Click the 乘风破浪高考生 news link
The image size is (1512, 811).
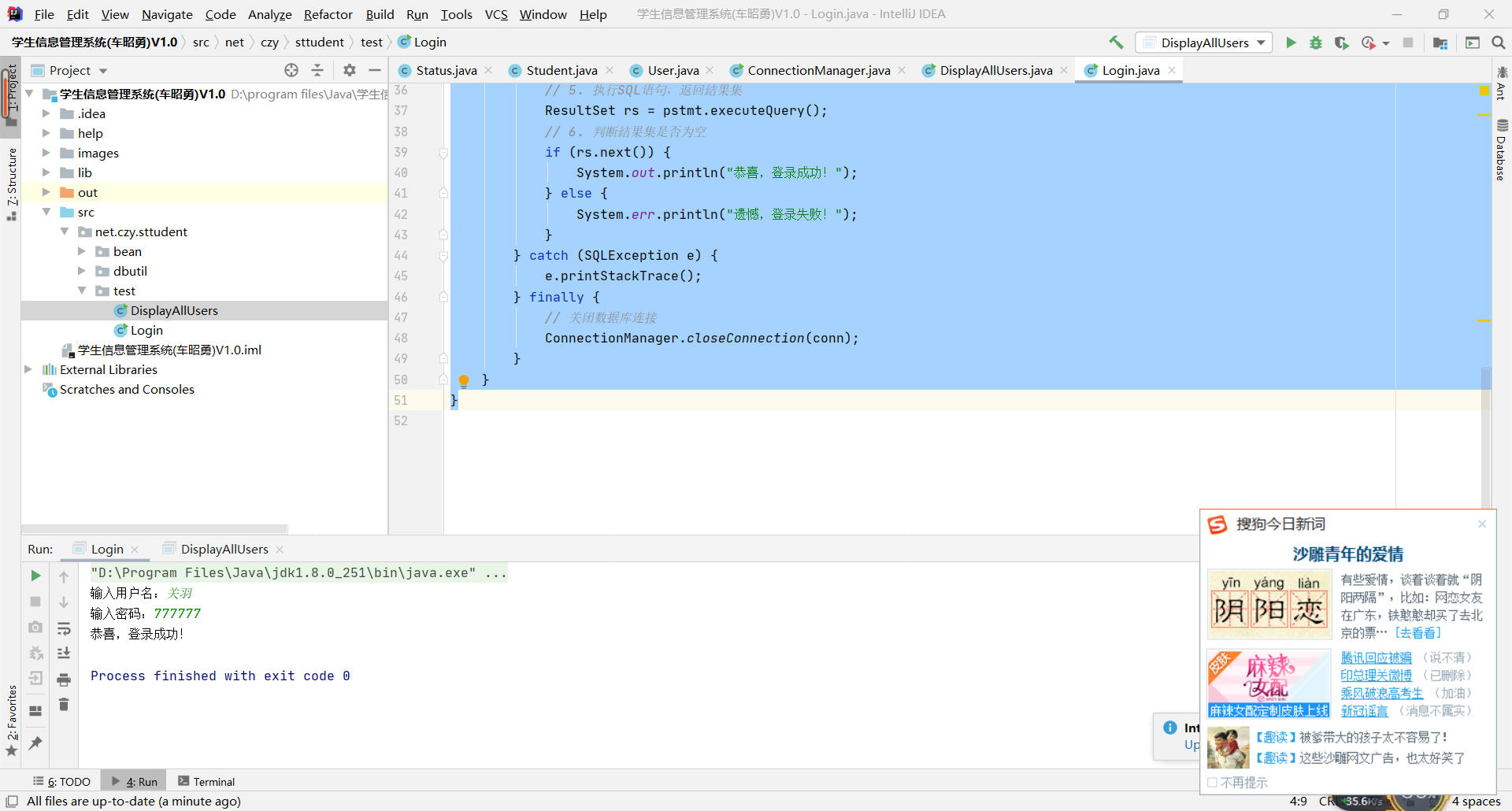1381,693
